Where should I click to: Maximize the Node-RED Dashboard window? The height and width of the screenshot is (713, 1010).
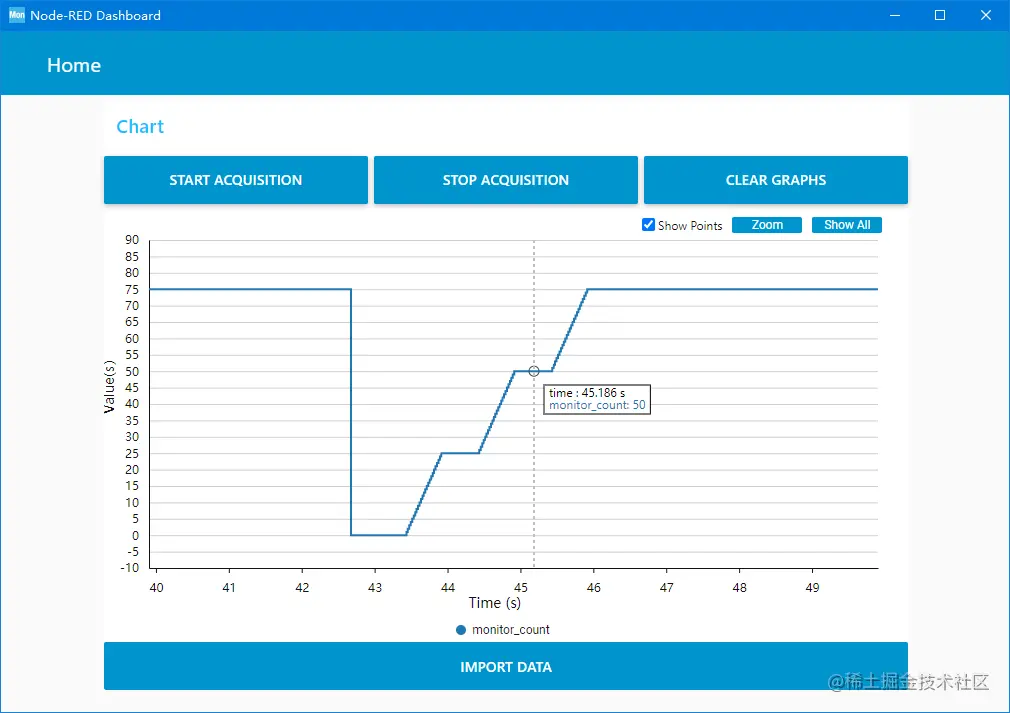pyautogui.click(x=940, y=15)
